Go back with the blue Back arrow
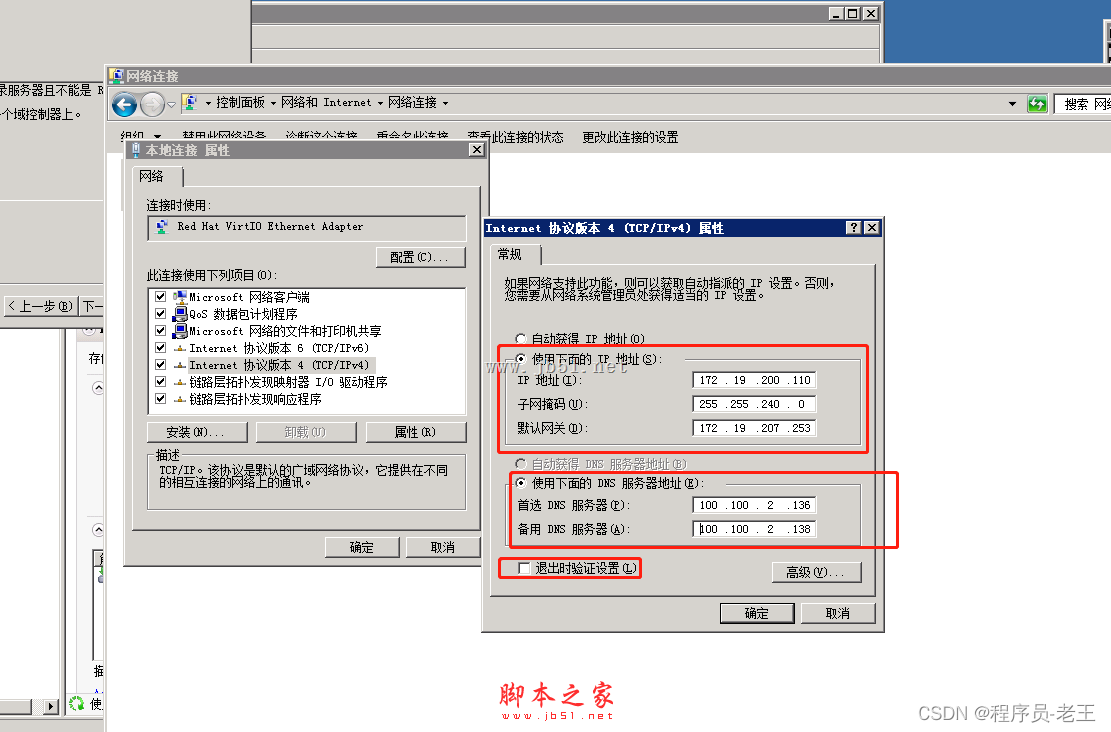1111x732 pixels. (x=125, y=104)
